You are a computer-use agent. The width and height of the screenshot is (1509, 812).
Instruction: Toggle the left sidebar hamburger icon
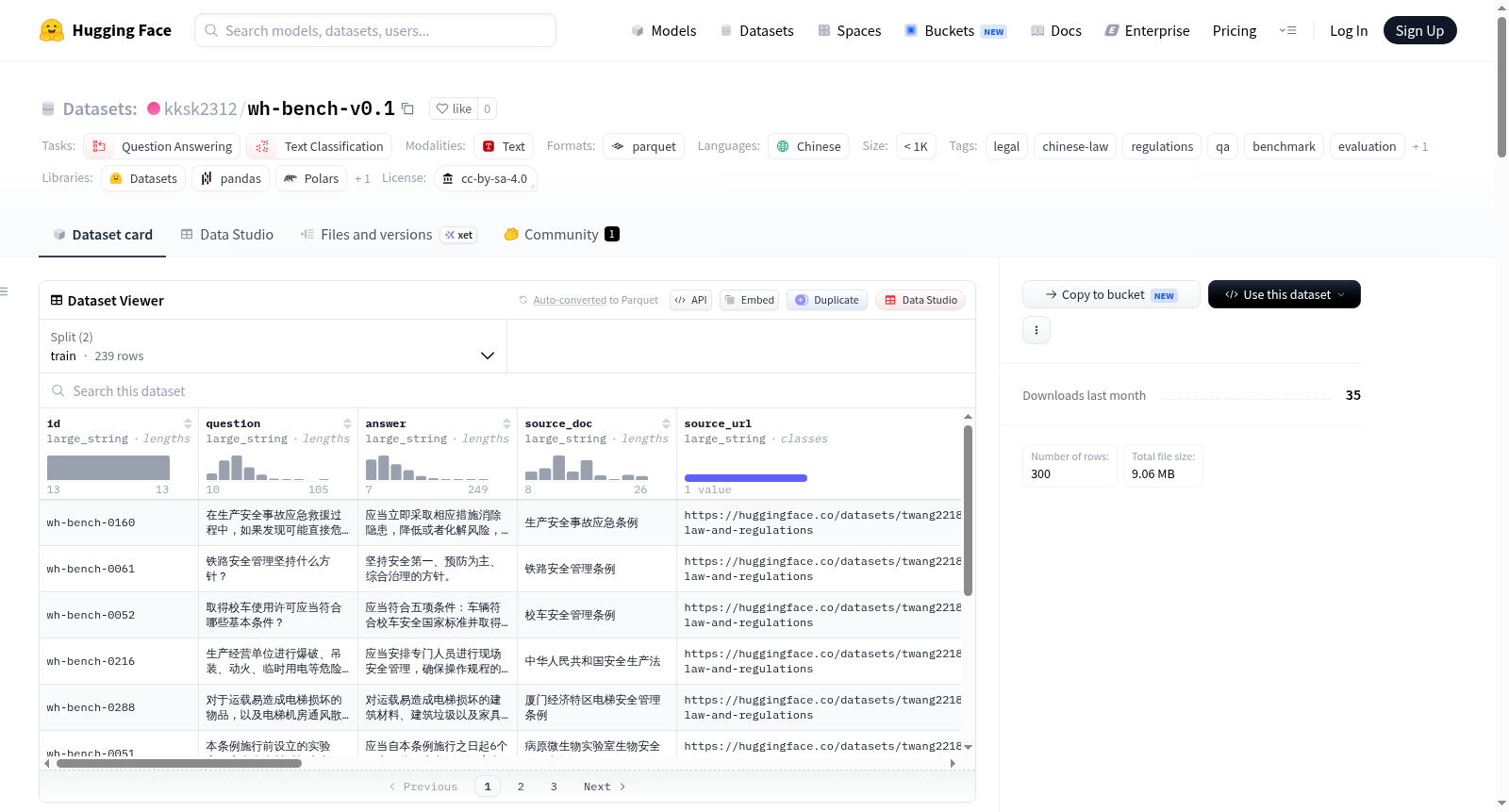tap(4, 291)
